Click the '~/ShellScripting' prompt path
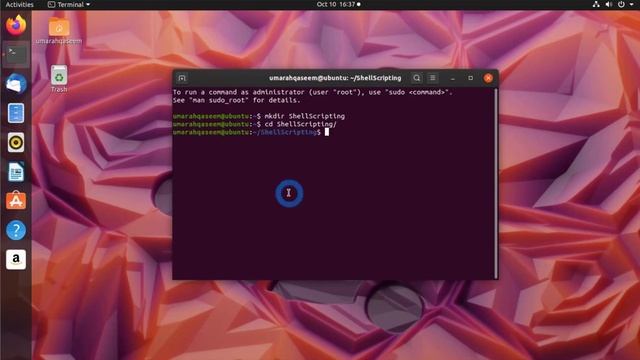The image size is (640, 360). [x=284, y=132]
